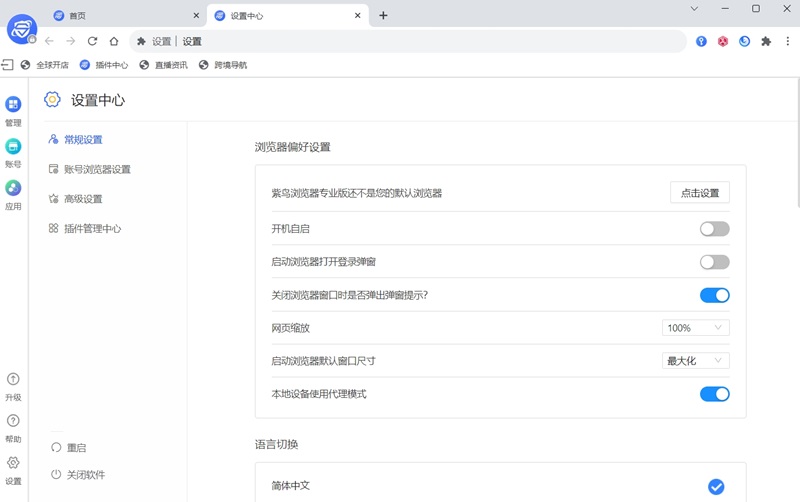Toggle the 开机自启 switch

point(714,229)
